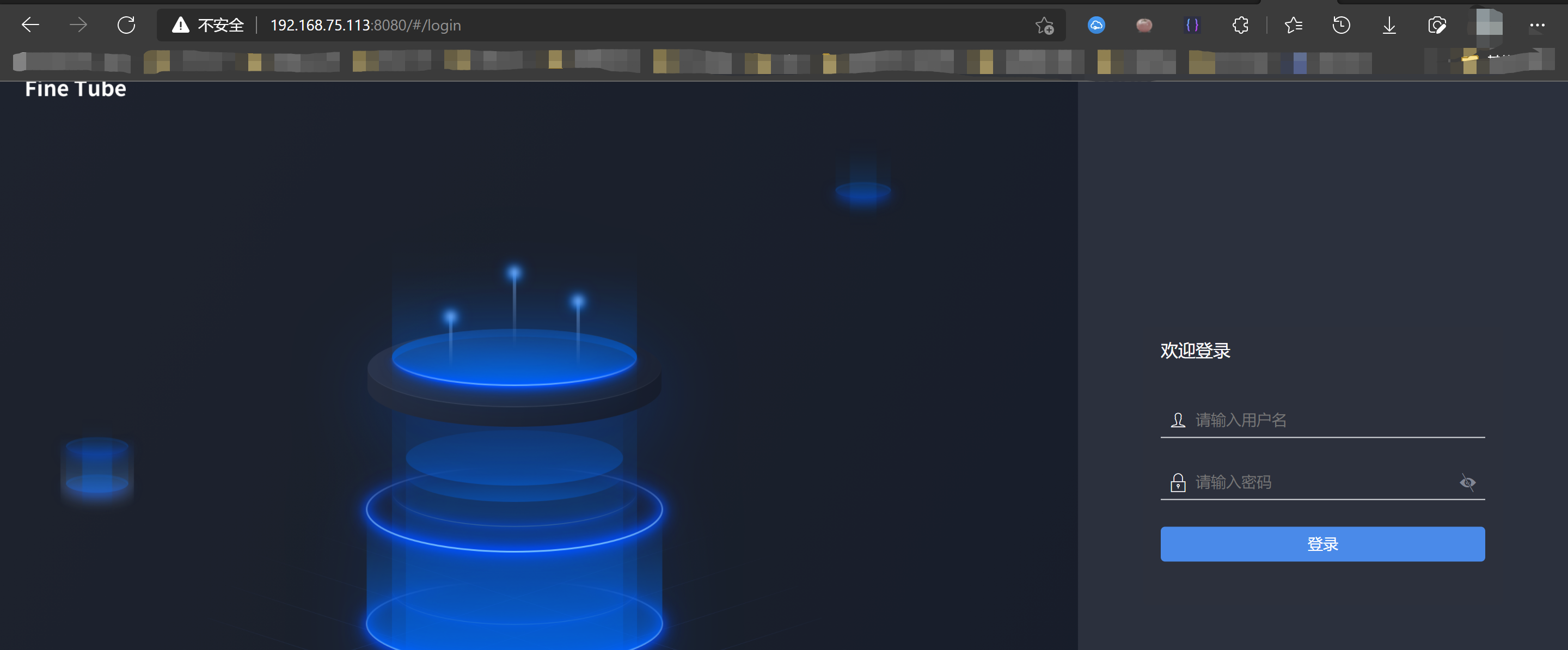Screen dimensions: 1568x650
Task: Click the browser back arrow
Action: (30, 25)
